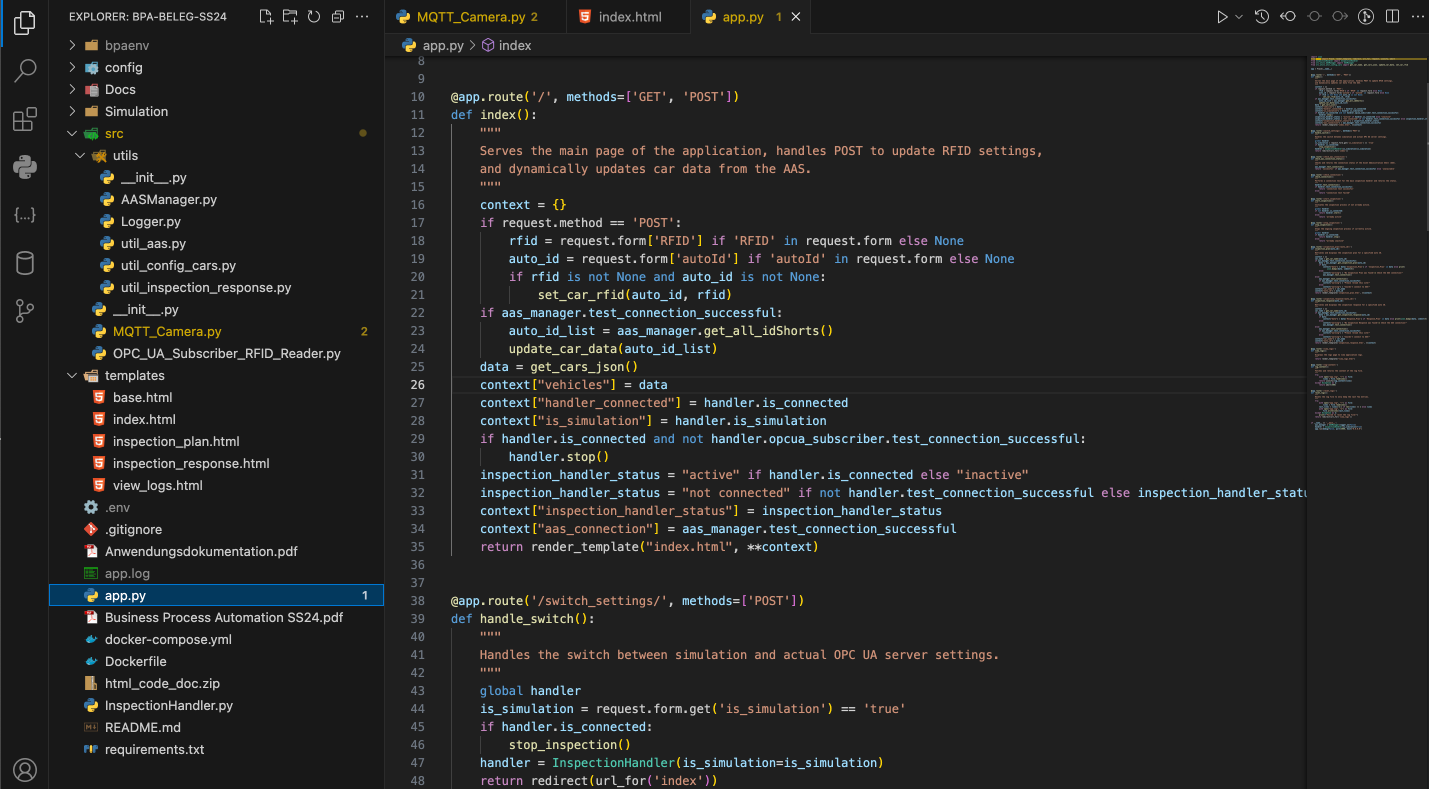
Task: Go to the next change
Action: pos(1340,17)
